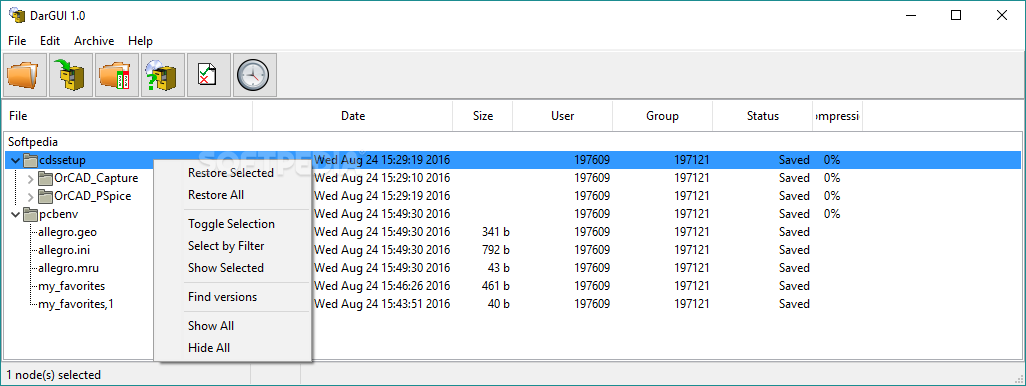This screenshot has height=386, width=1026.
Task: Click the 1 node(s) selected status text
Action: click(x=54, y=375)
